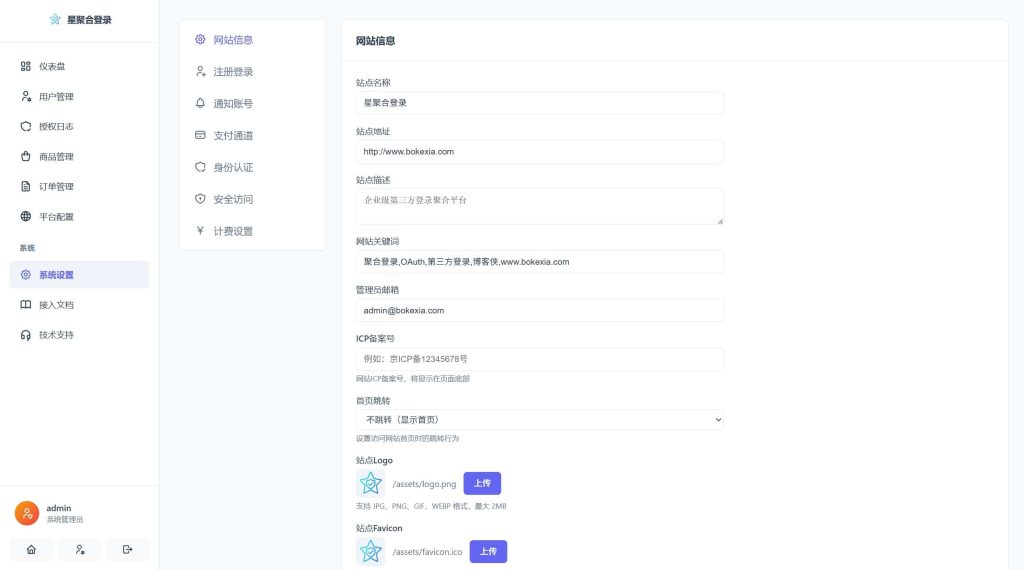Click the 支付通道 card icon
The width and height of the screenshot is (1024, 570).
pos(200,135)
